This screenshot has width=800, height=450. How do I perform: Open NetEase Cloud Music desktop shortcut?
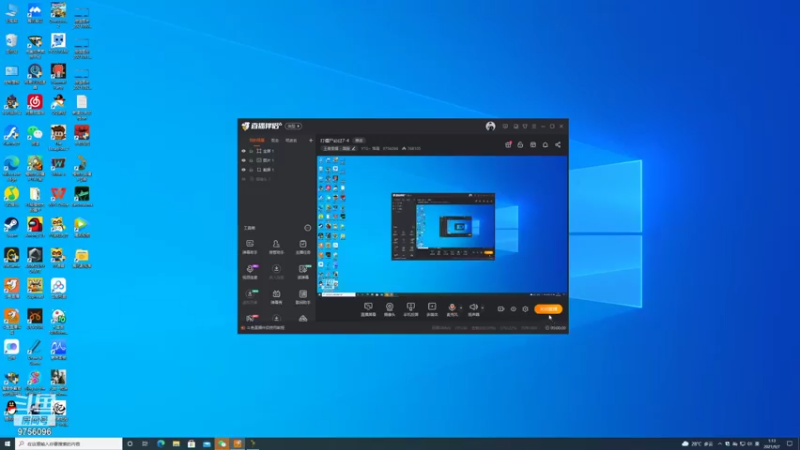click(x=35, y=105)
